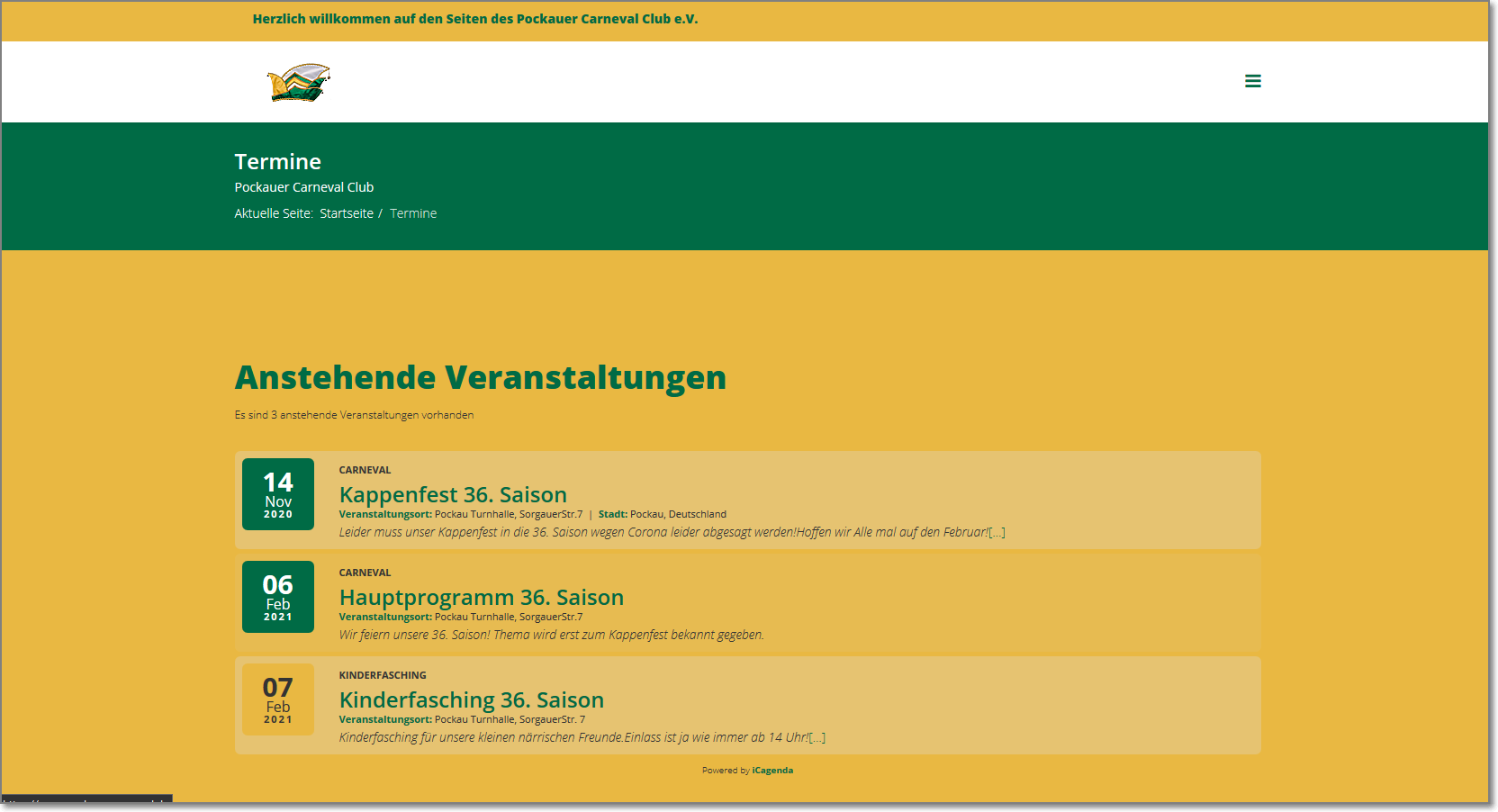Click the Termine breadcrumb item
Screen dimensions: 1498x812
(x=413, y=213)
